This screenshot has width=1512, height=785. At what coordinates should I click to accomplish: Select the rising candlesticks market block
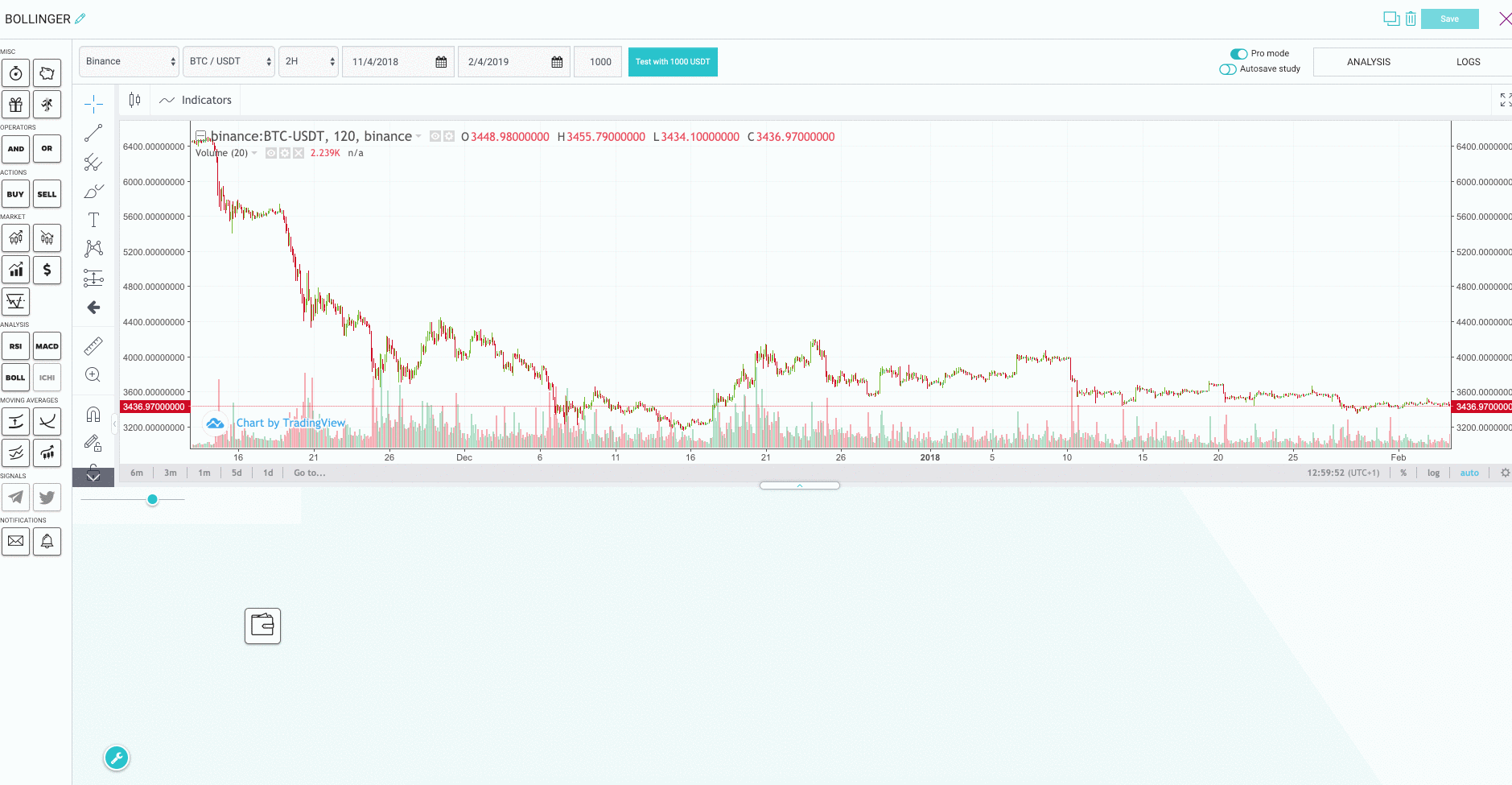click(x=15, y=238)
